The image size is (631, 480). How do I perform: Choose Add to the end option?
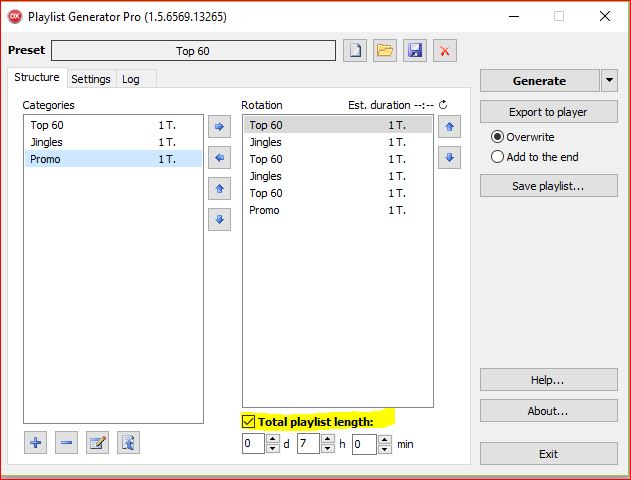point(497,157)
